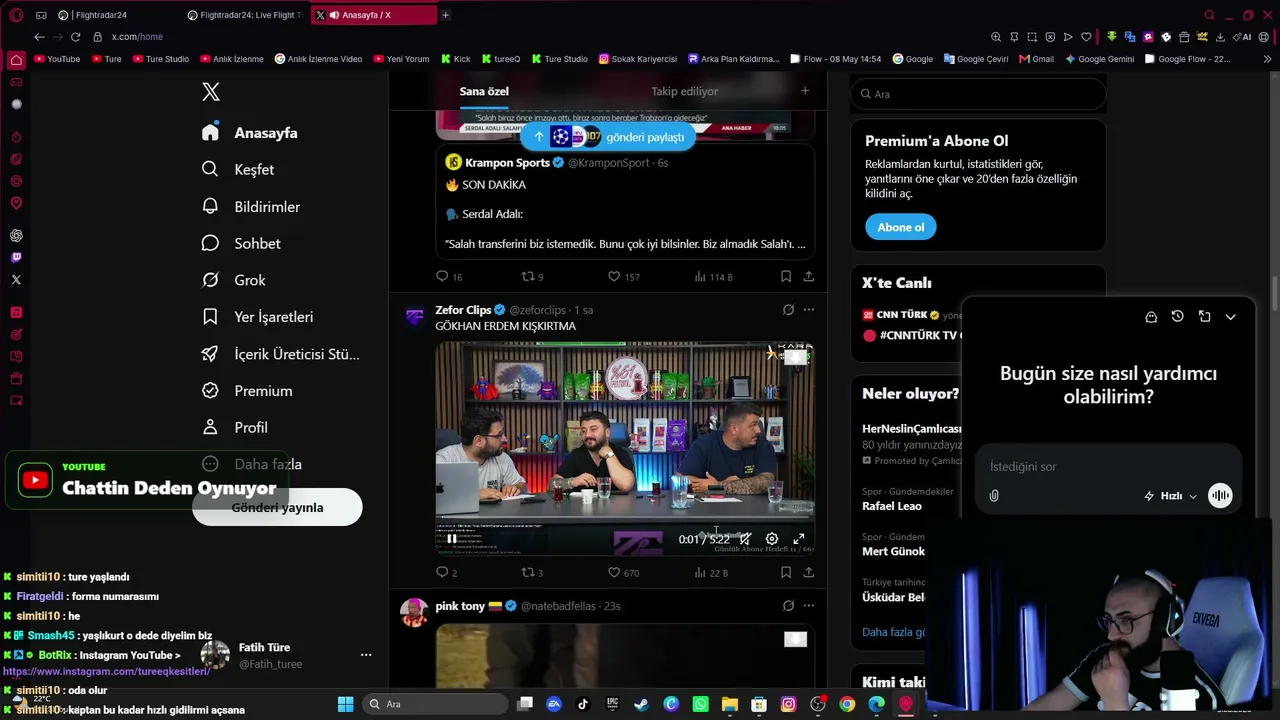Open more options on Zefor Clips post
The width and height of the screenshot is (1280, 720).
[808, 310]
